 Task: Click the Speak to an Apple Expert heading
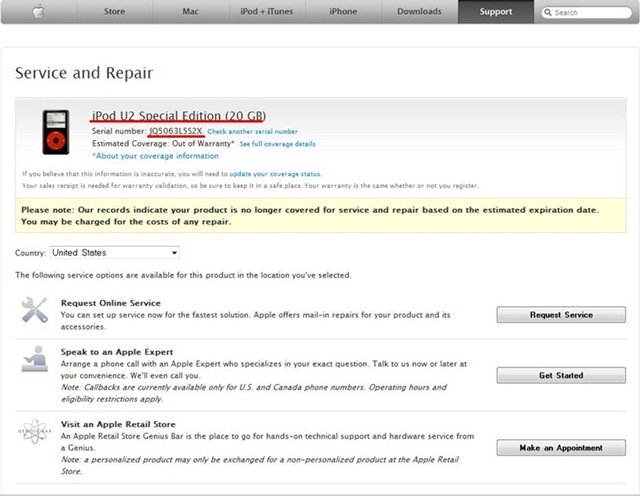click(117, 352)
